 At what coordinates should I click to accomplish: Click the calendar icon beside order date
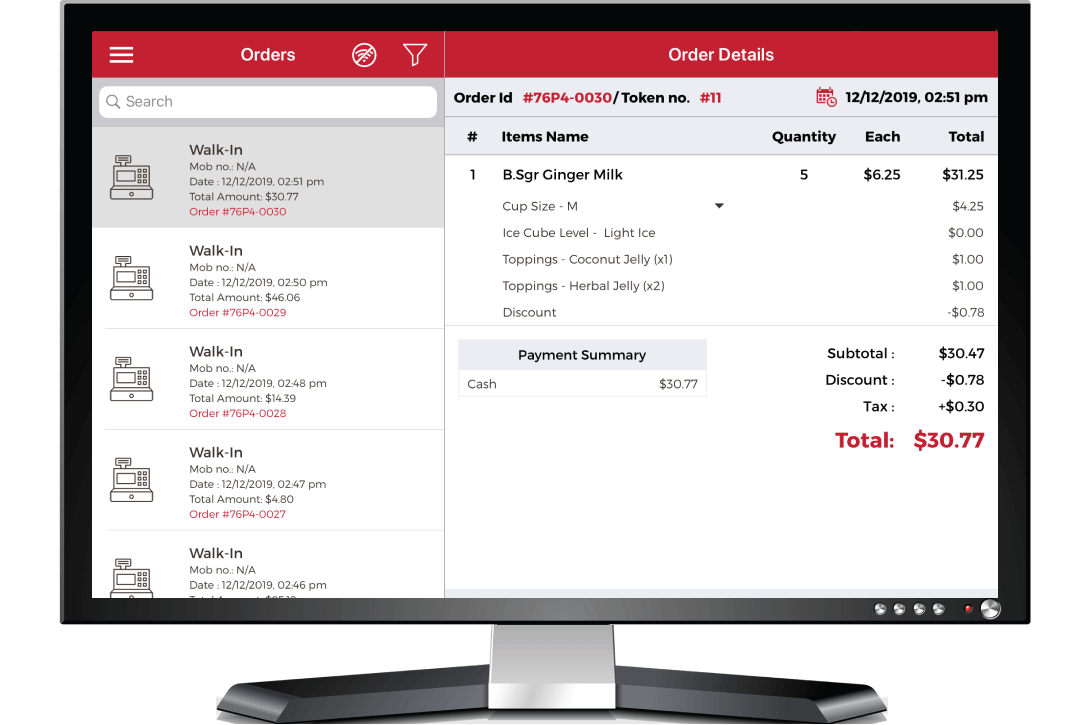click(x=826, y=97)
